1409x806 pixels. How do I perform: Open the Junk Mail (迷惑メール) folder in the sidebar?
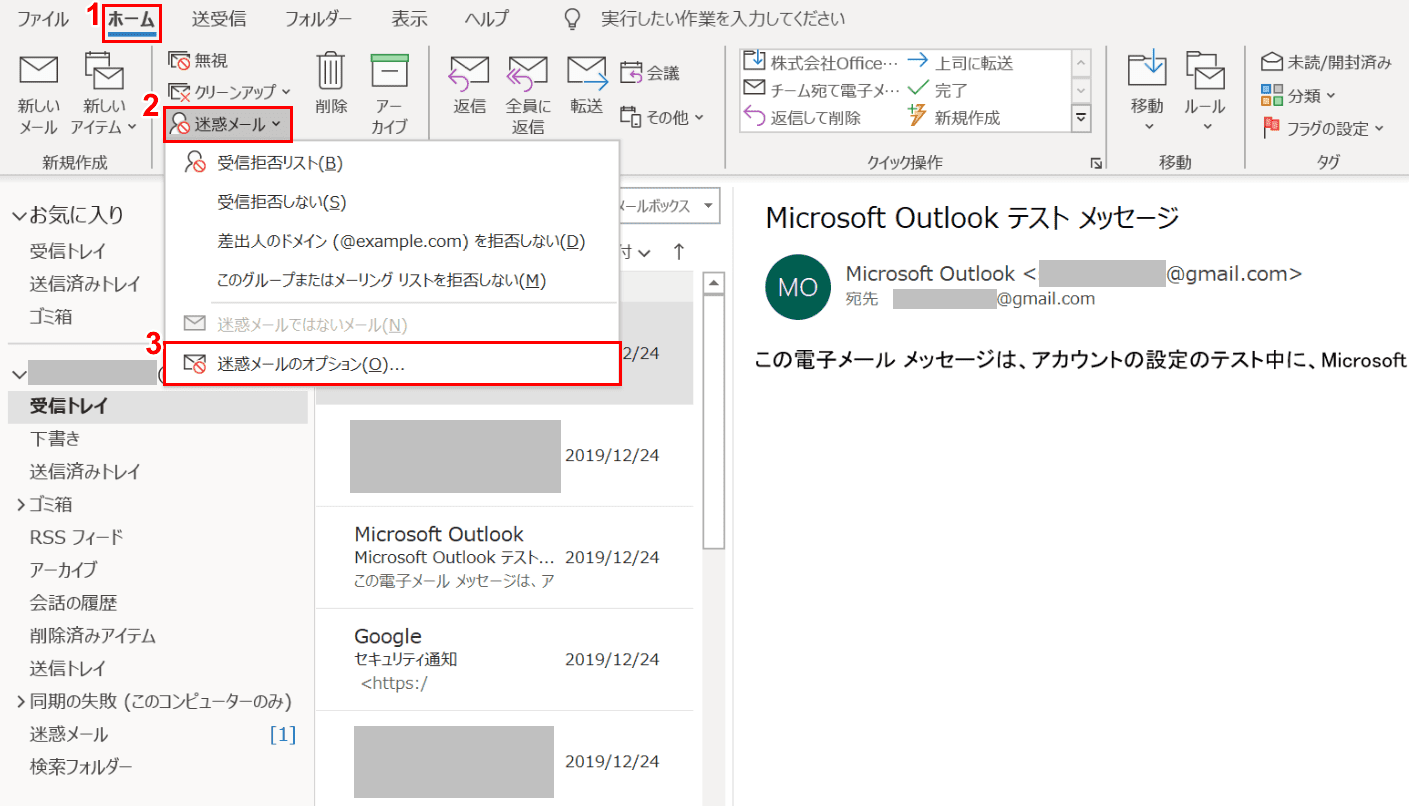[69, 734]
